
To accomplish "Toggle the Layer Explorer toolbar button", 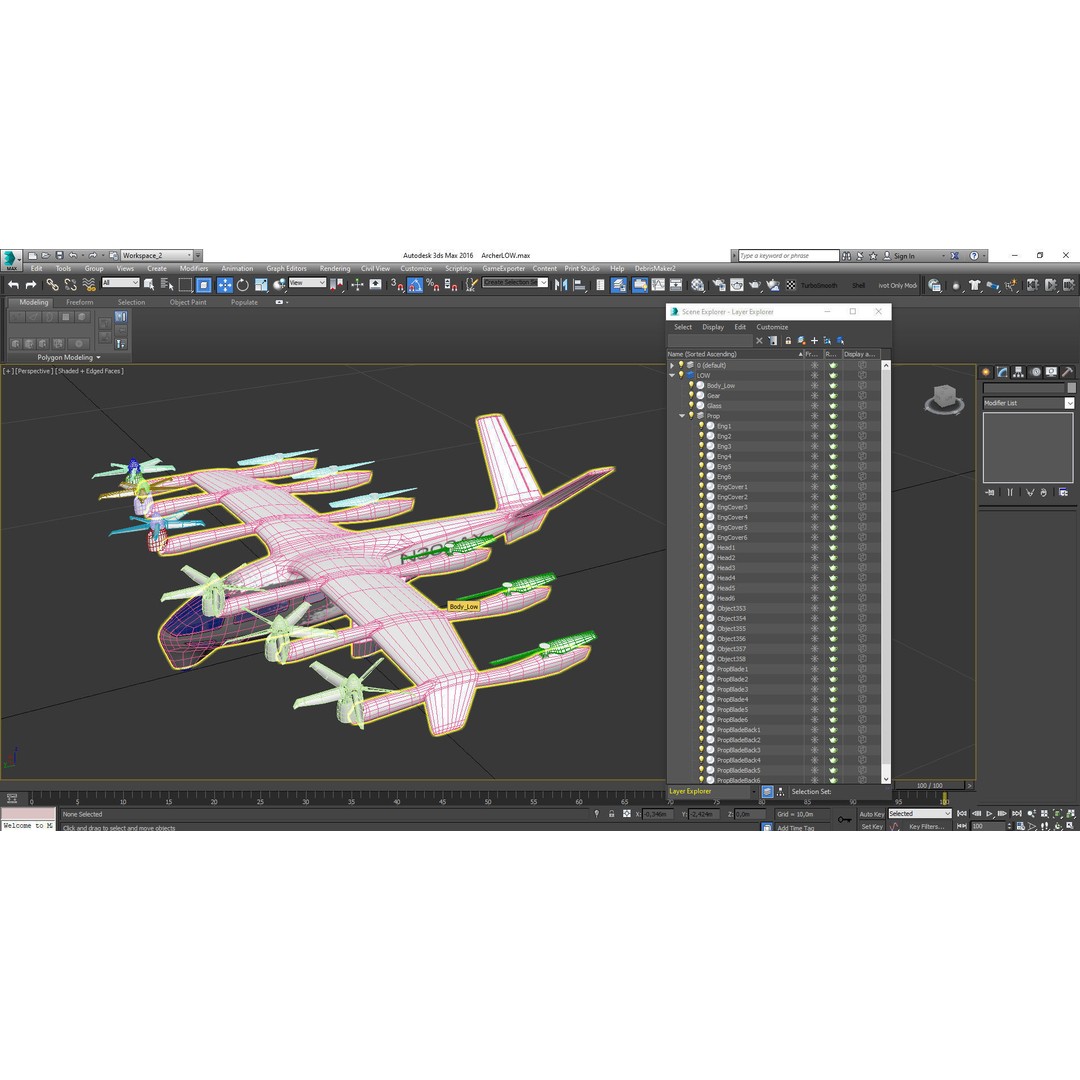I will 619,284.
